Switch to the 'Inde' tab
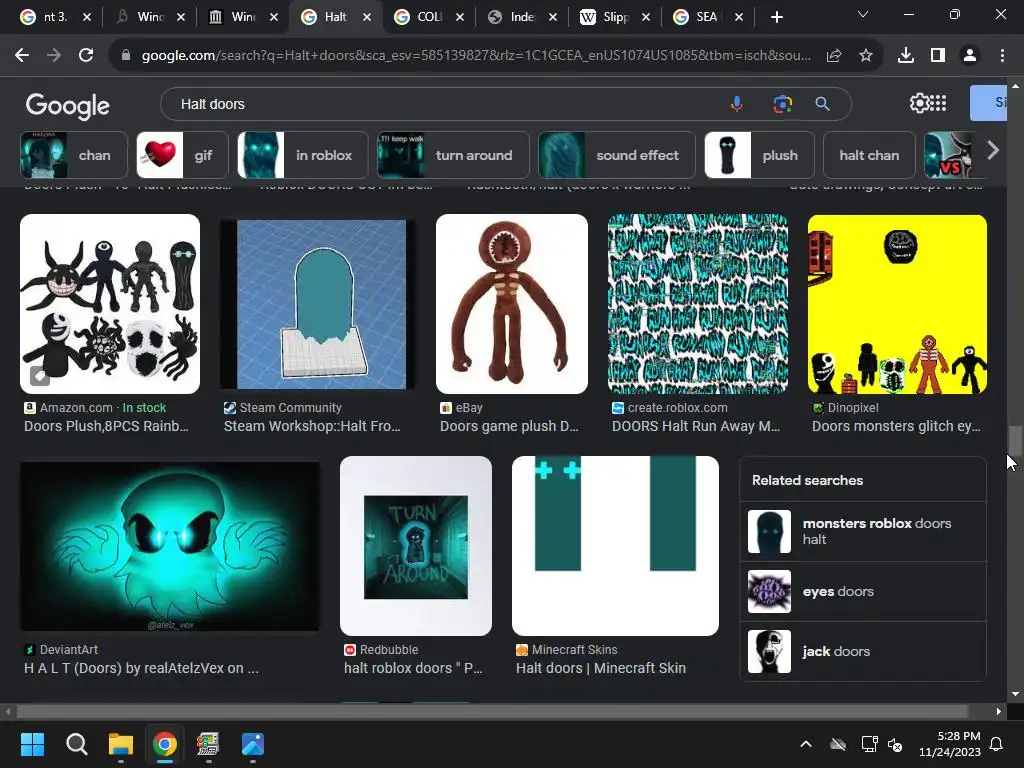 click(x=522, y=17)
